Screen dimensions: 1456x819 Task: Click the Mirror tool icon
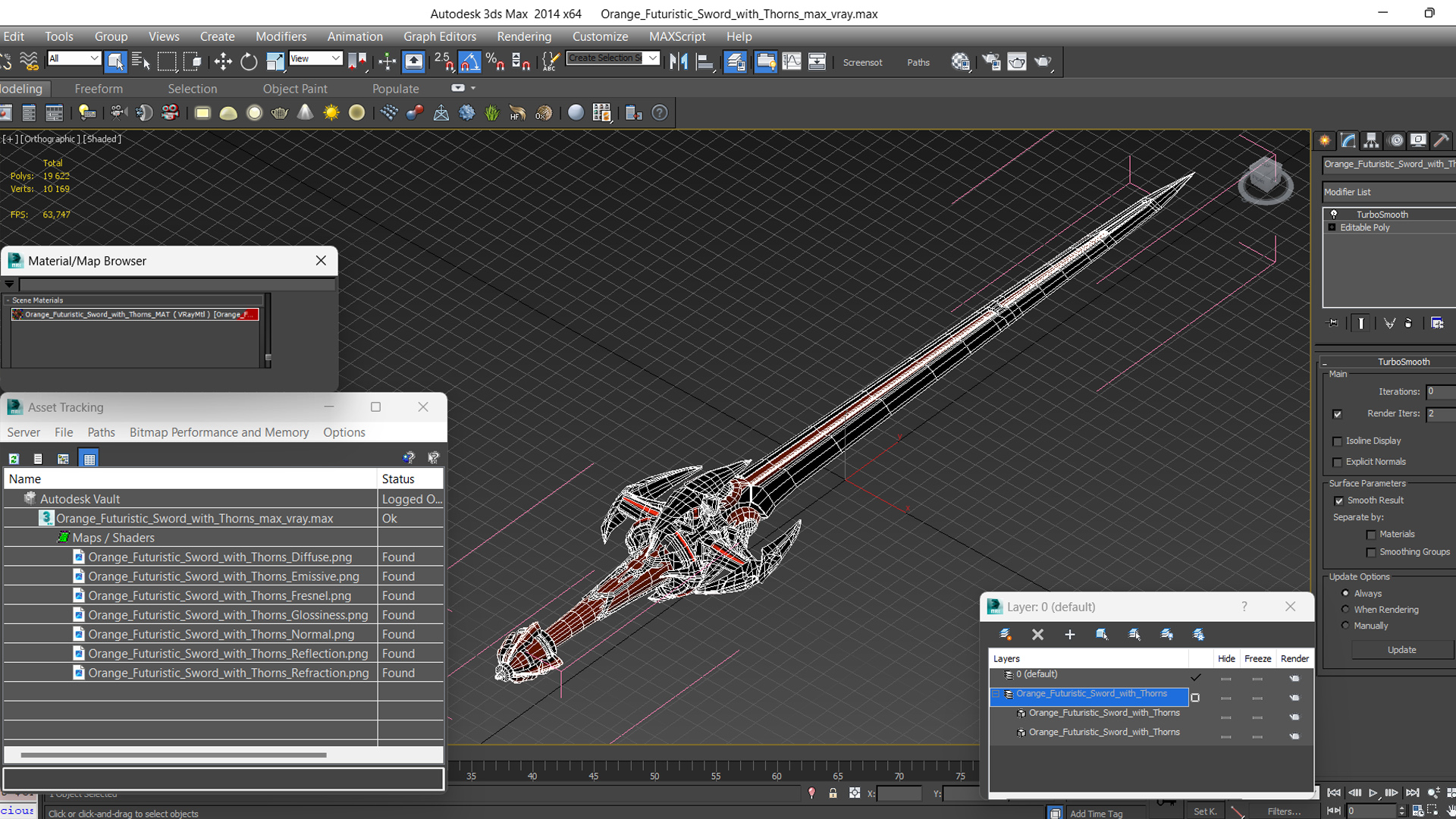pos(679,61)
